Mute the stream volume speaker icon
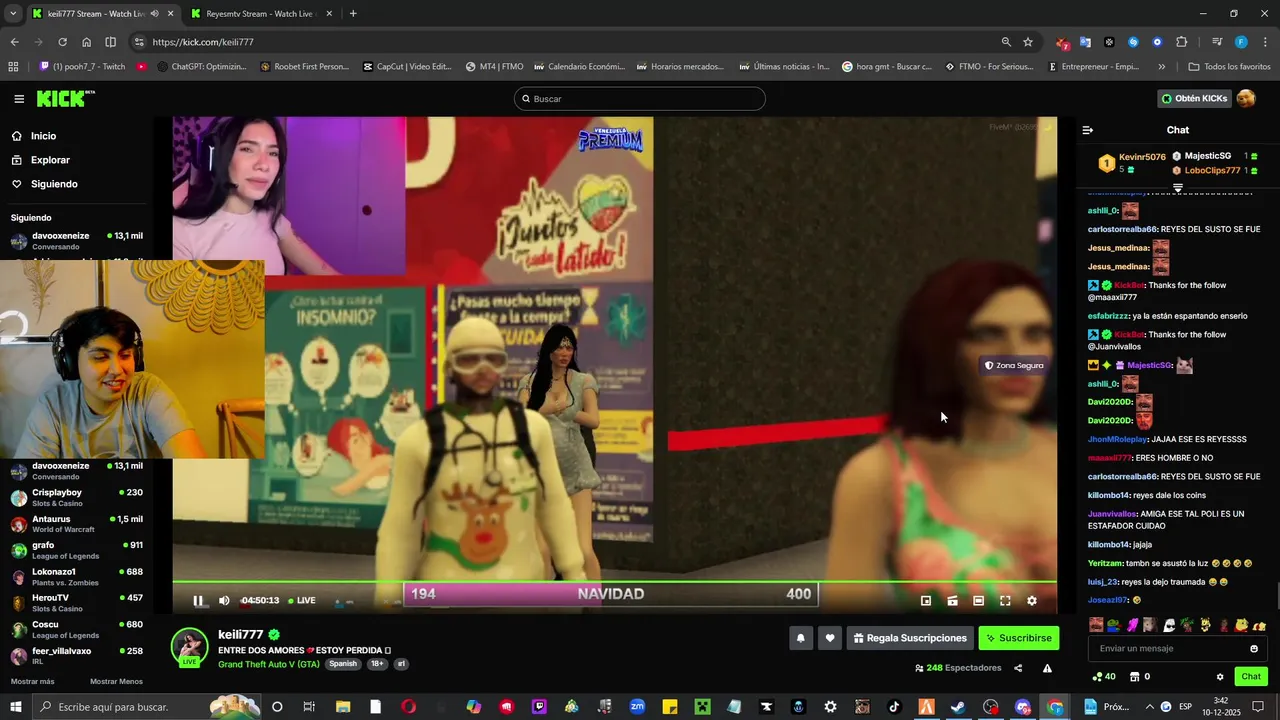This screenshot has width=1280, height=720. click(224, 601)
